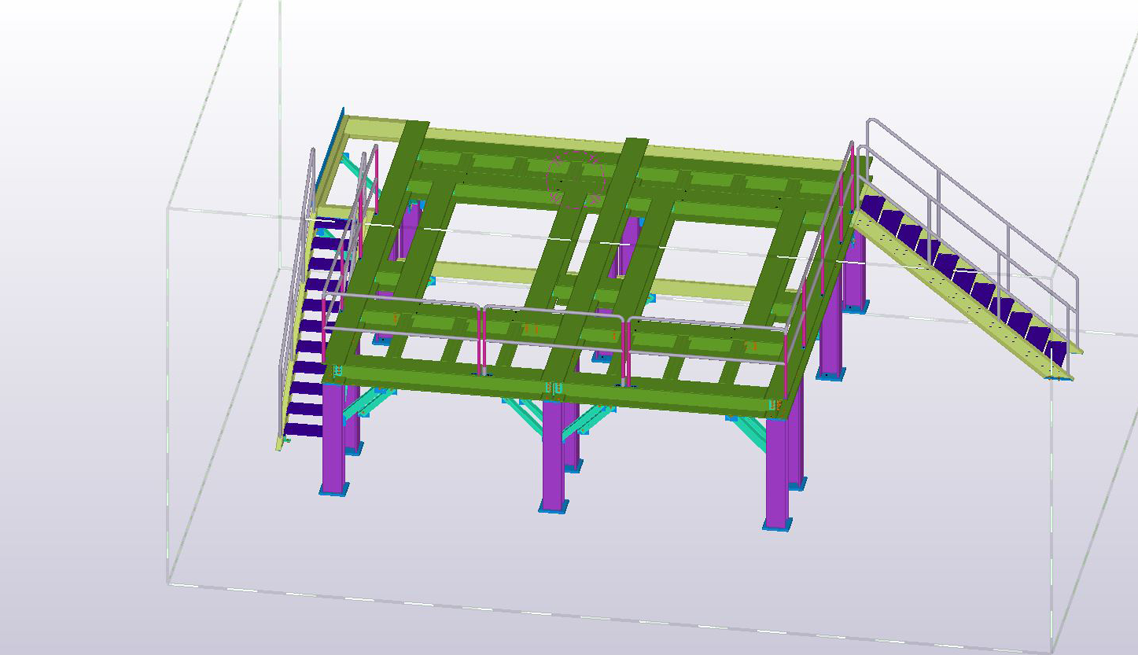Click the base plate under front-right column
Viewport: 1138px width, 655px height.
click(777, 524)
